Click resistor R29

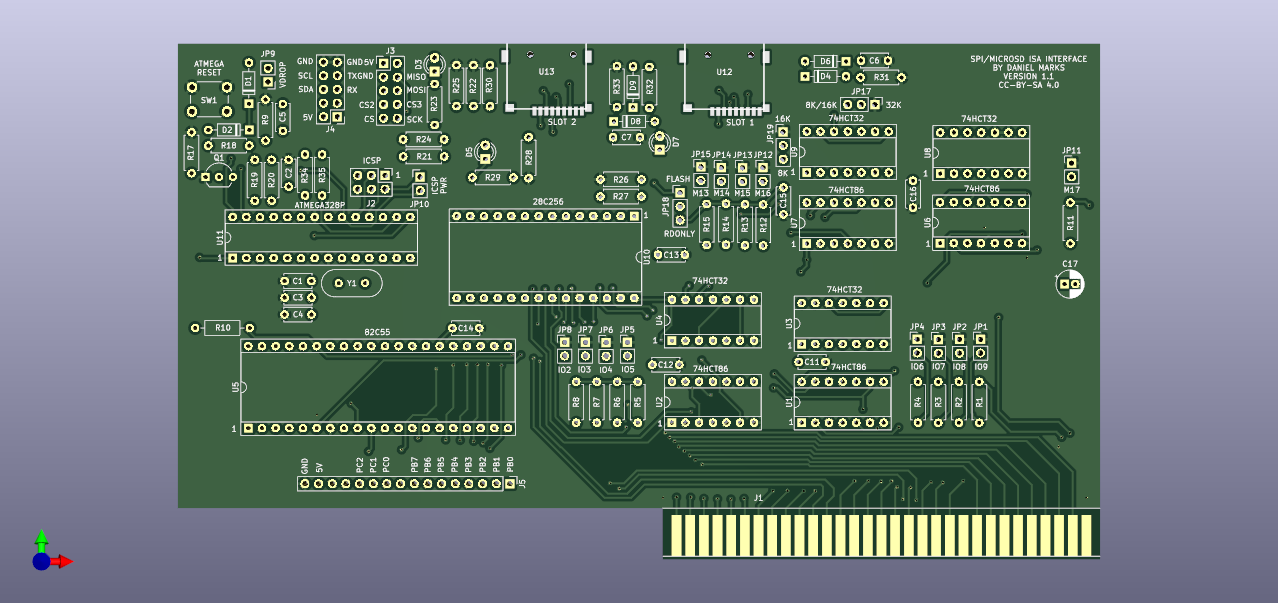tap(492, 177)
